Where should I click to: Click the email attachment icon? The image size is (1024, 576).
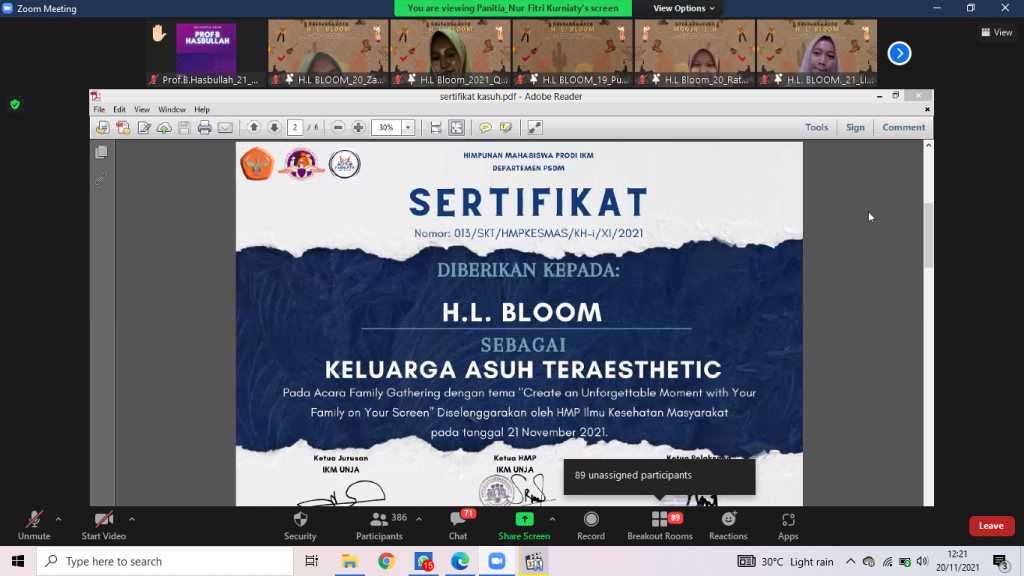coord(224,127)
